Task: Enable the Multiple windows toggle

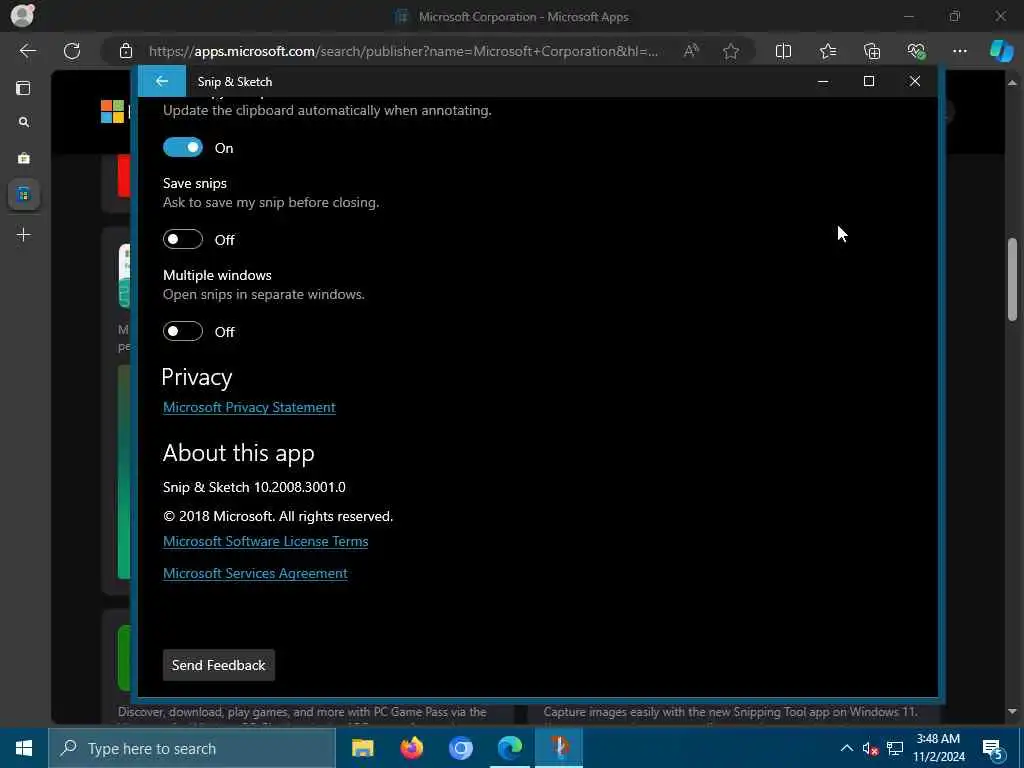Action: [183, 332]
